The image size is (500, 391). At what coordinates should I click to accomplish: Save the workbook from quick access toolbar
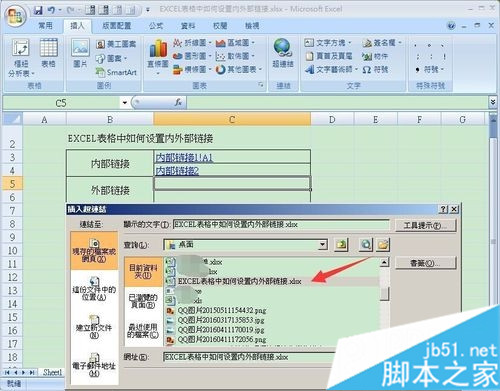pos(38,10)
